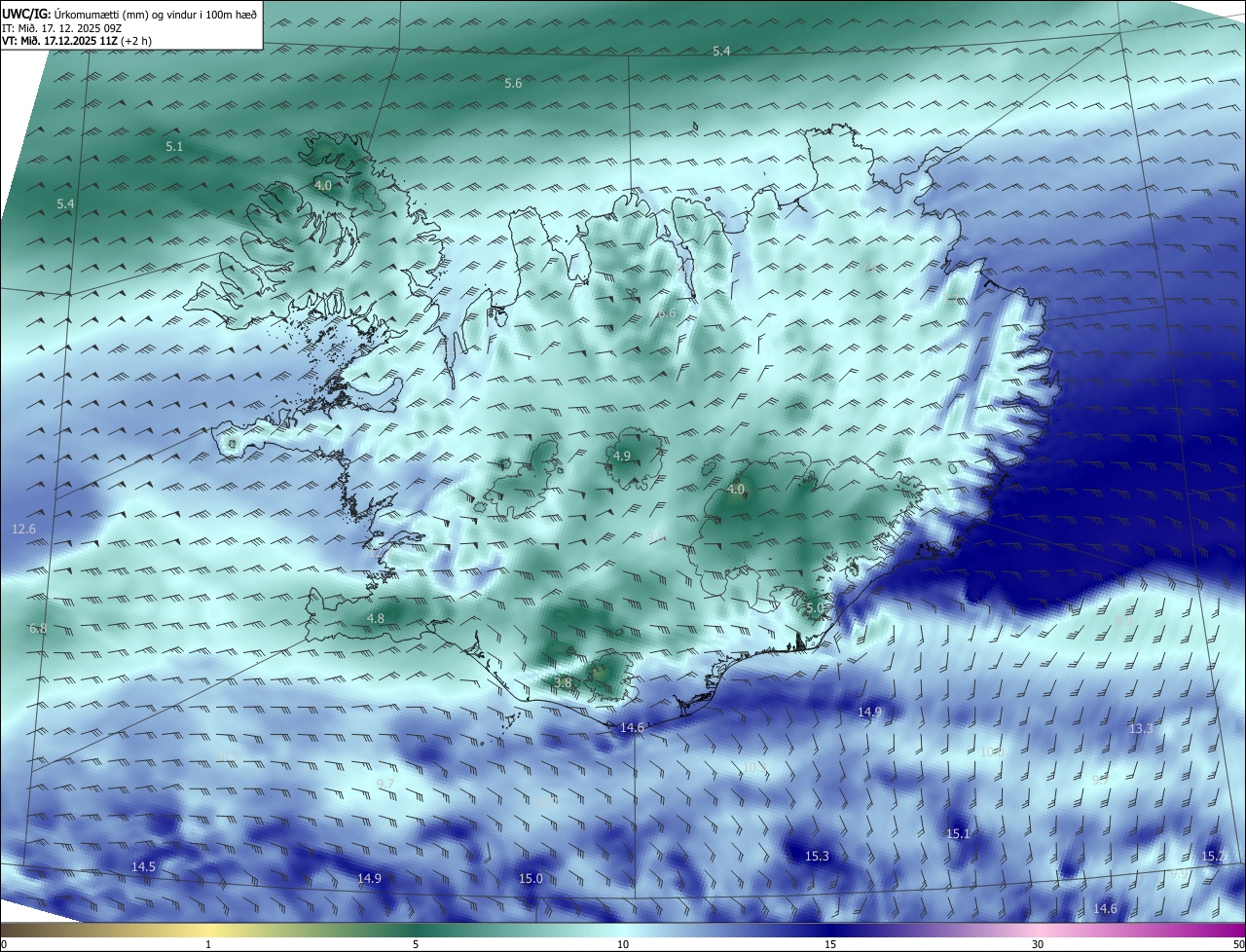
Task: Click the color scale tick label 5
Action: pyautogui.click(x=416, y=944)
